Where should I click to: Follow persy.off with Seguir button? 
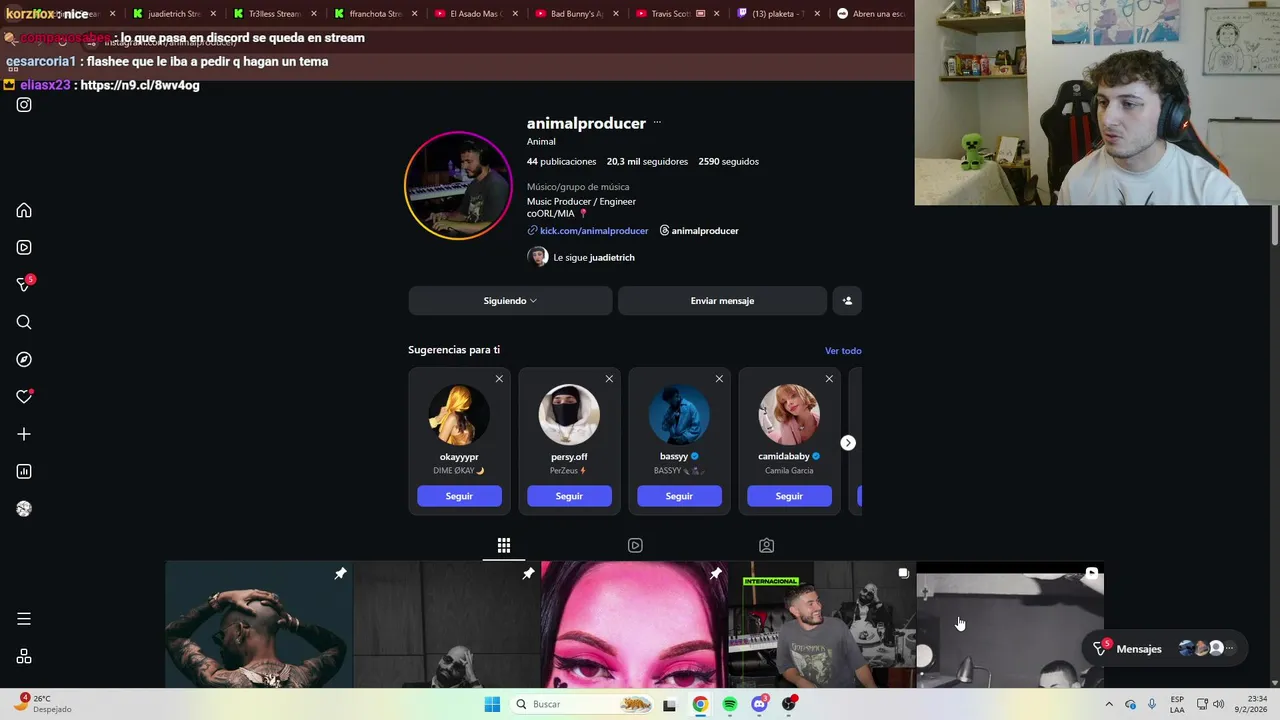(x=569, y=496)
